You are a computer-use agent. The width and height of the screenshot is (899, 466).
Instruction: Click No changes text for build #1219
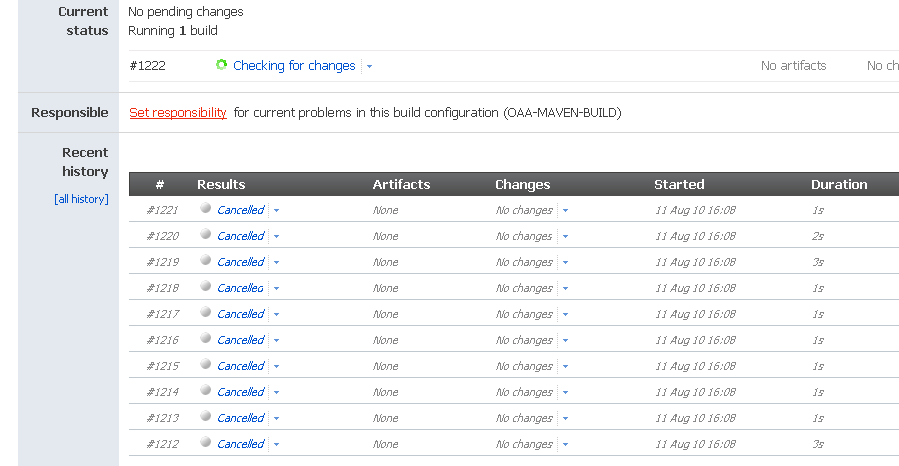pos(524,263)
